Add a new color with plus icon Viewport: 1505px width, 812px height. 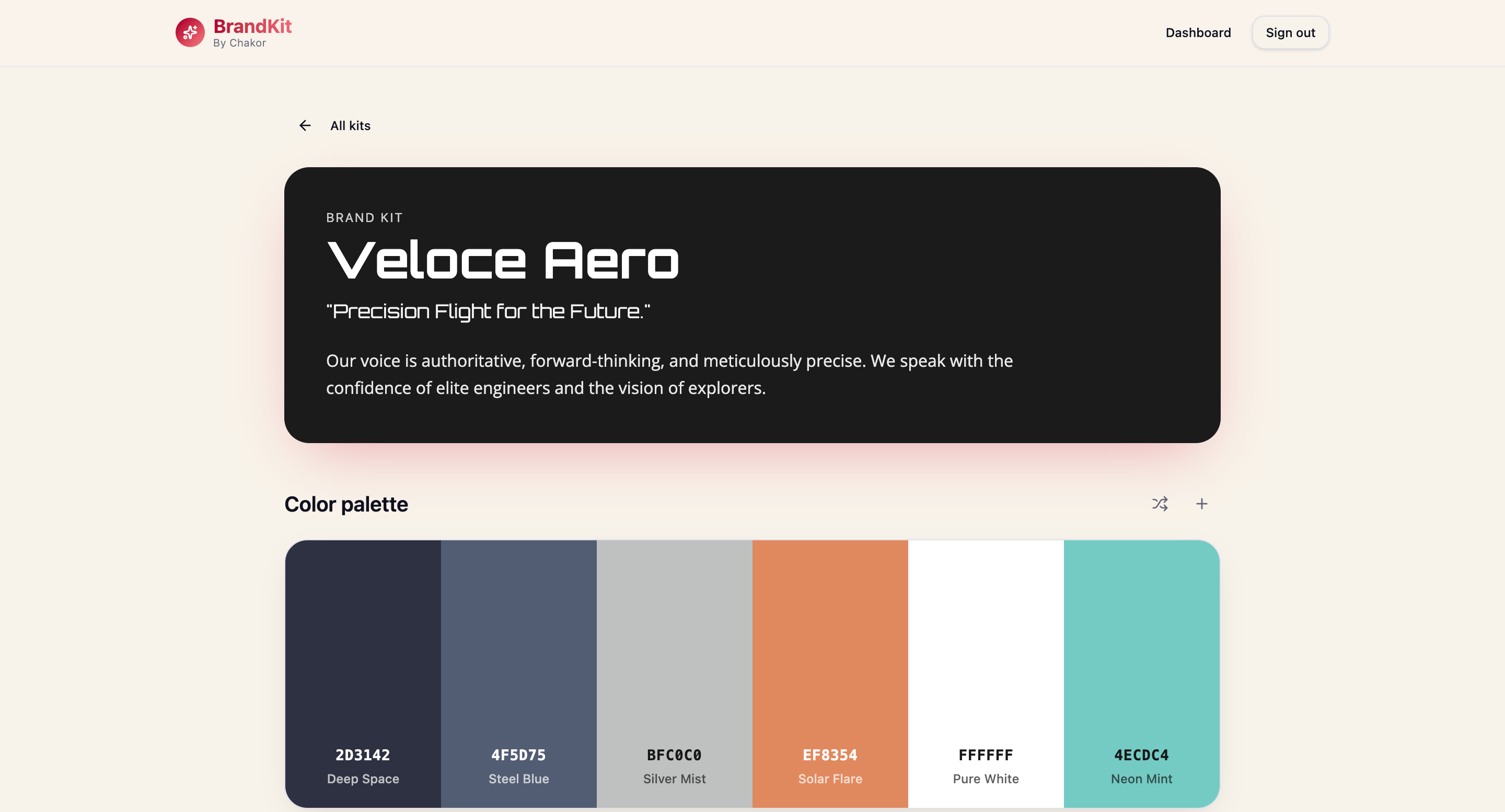[1202, 504]
